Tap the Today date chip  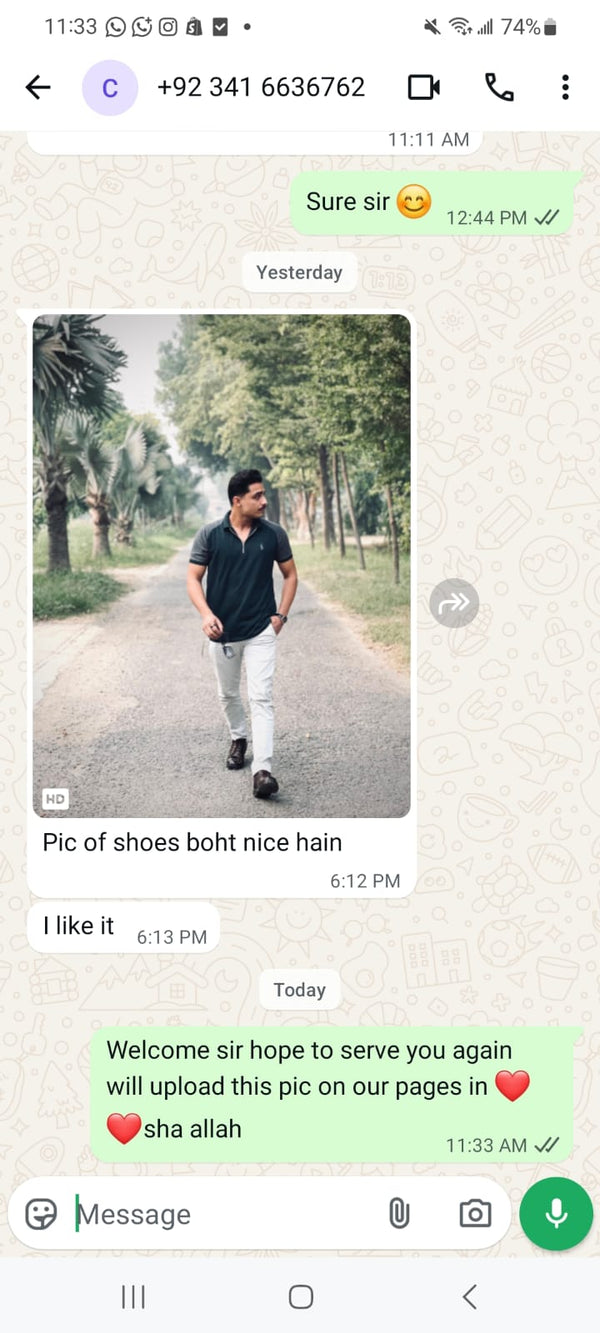pos(300,990)
